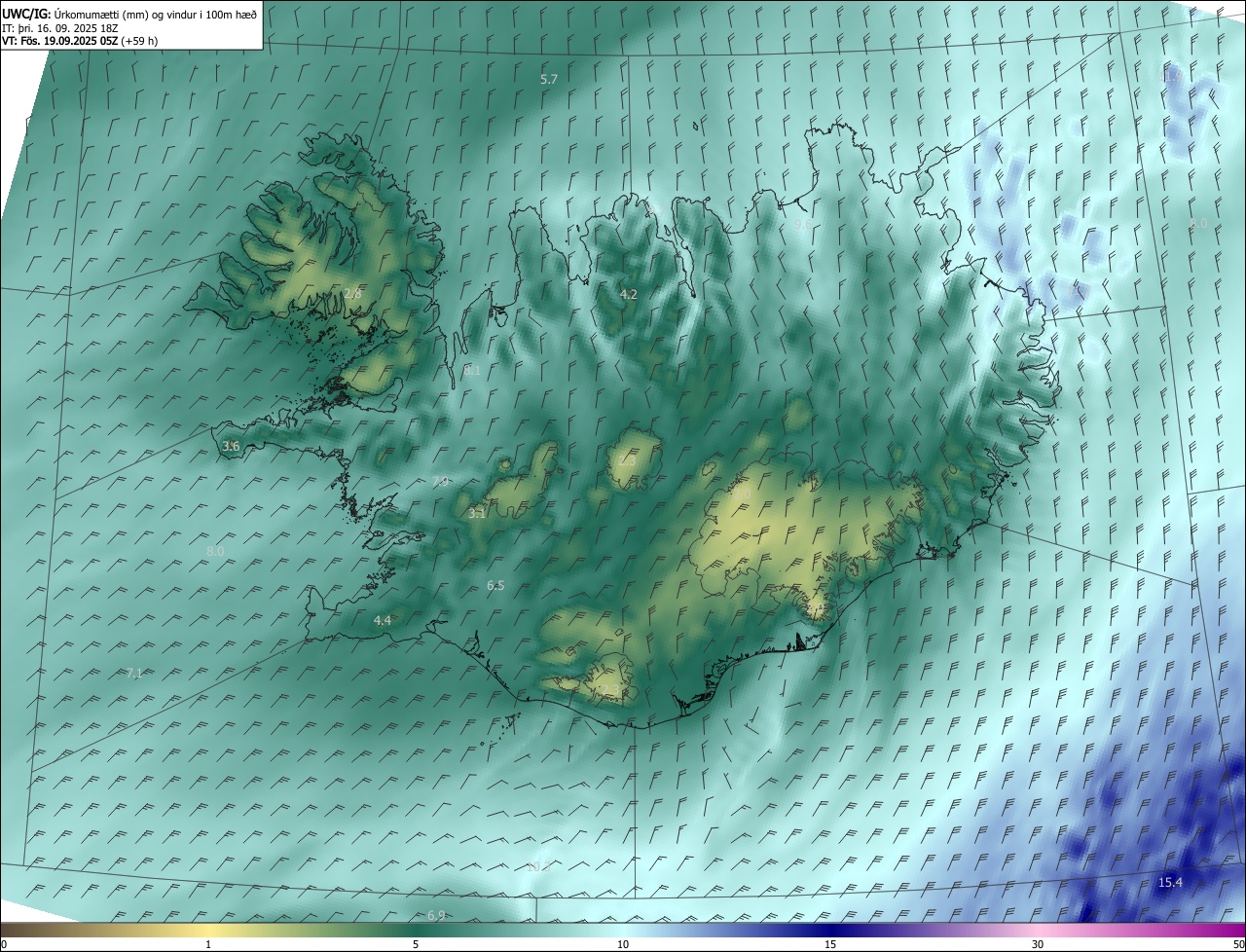Click the 11.9 value label on the map
1246x952 pixels.
tap(1172, 75)
